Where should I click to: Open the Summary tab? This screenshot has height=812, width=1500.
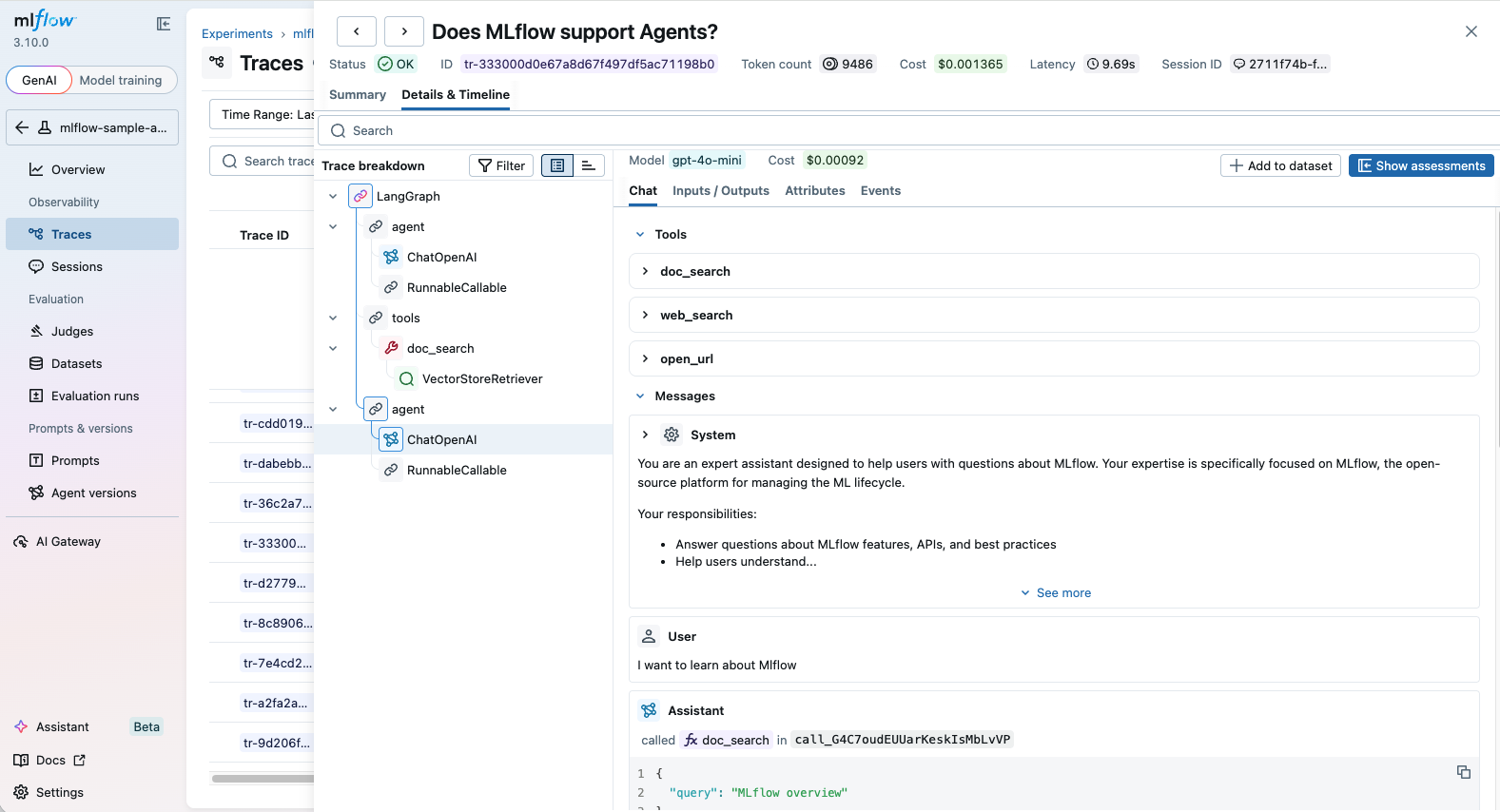358,94
